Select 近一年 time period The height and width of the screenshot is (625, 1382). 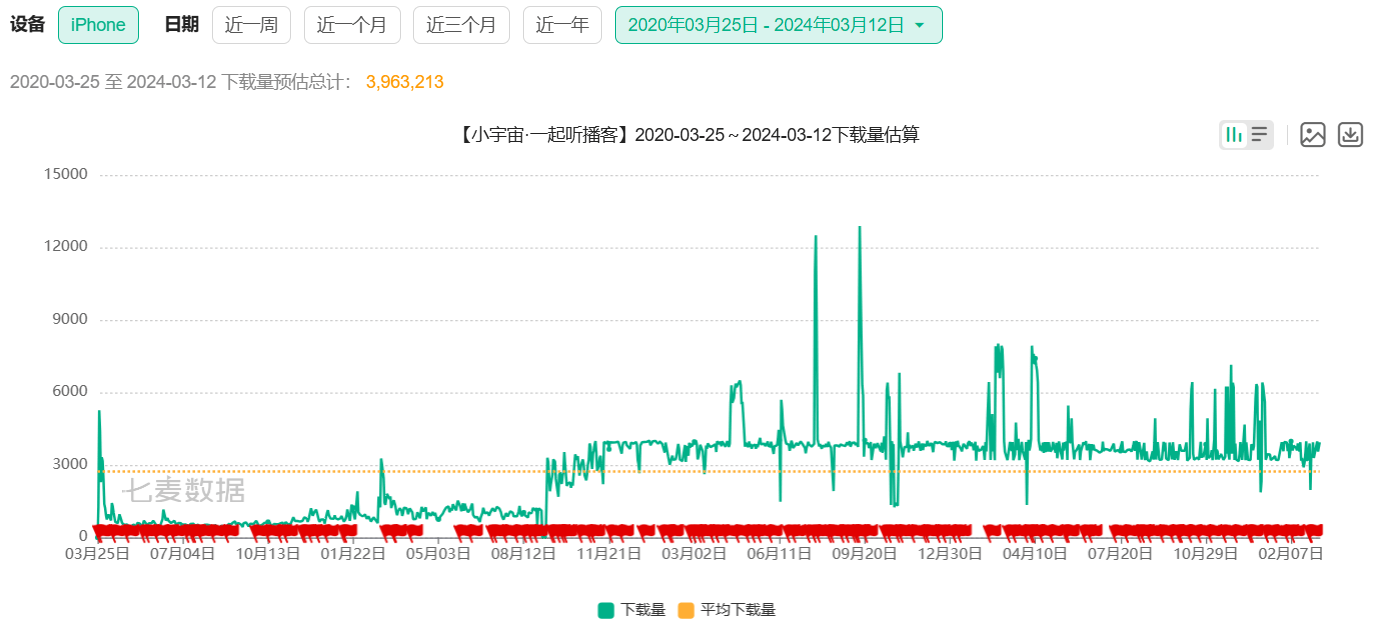click(562, 25)
